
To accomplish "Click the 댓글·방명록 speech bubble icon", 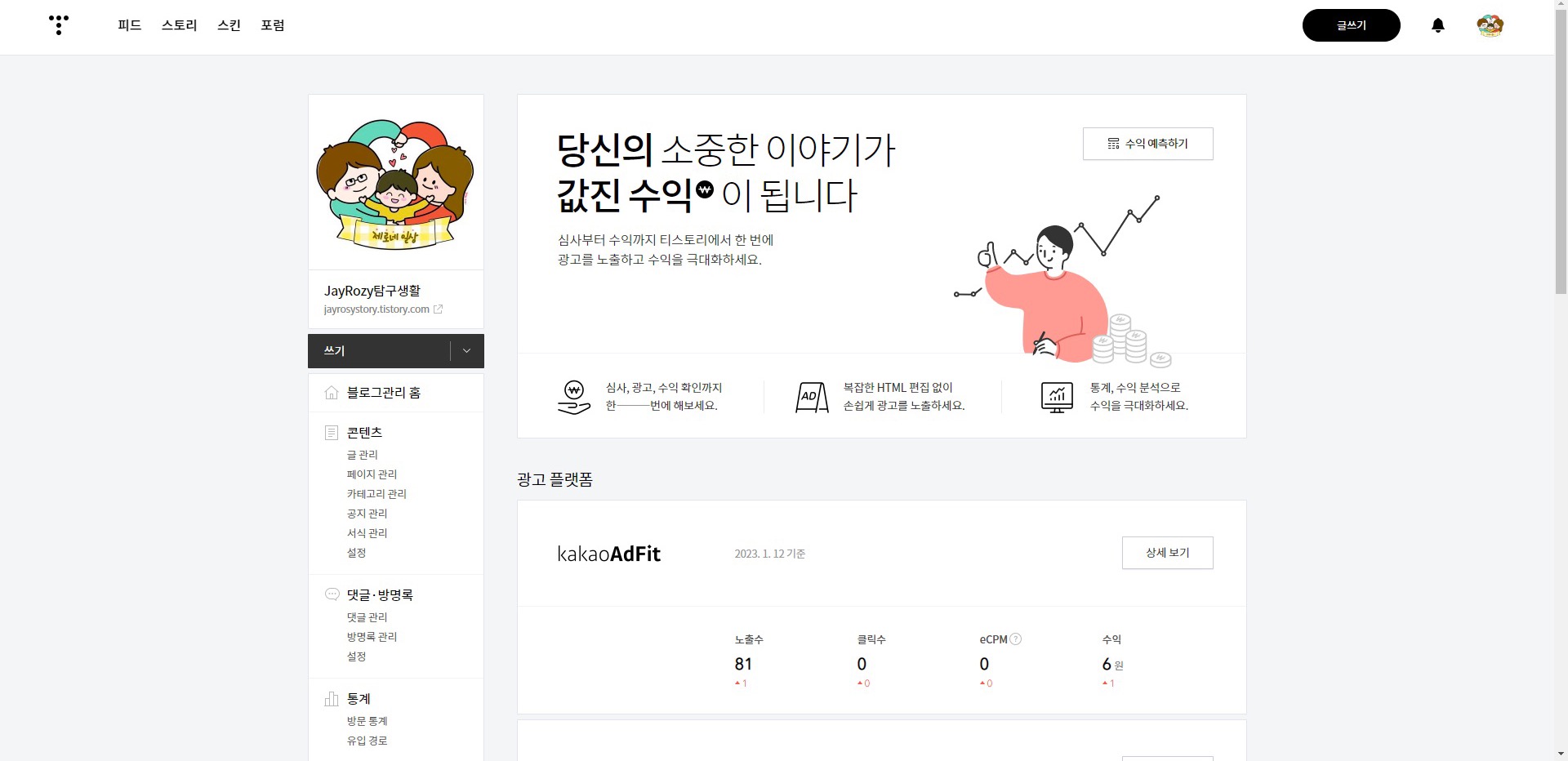I will 332,594.
